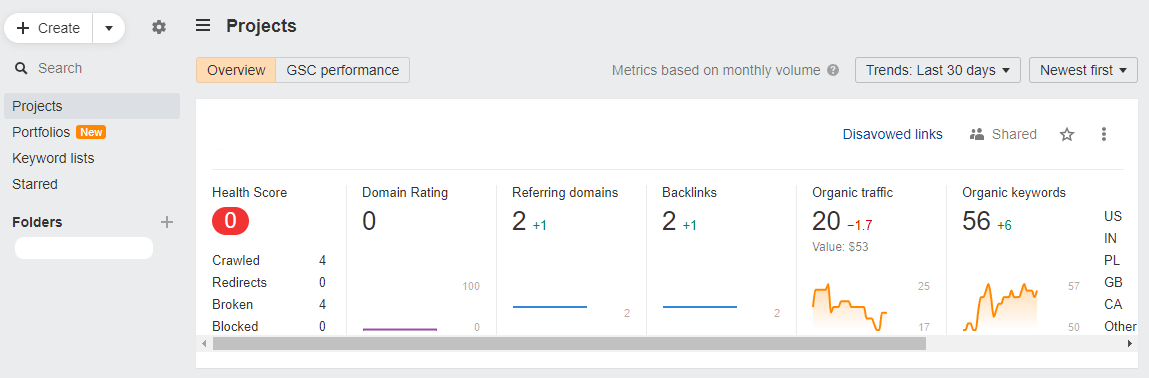The height and width of the screenshot is (378, 1149).
Task: Click inside the Search input field
Action: pos(92,68)
